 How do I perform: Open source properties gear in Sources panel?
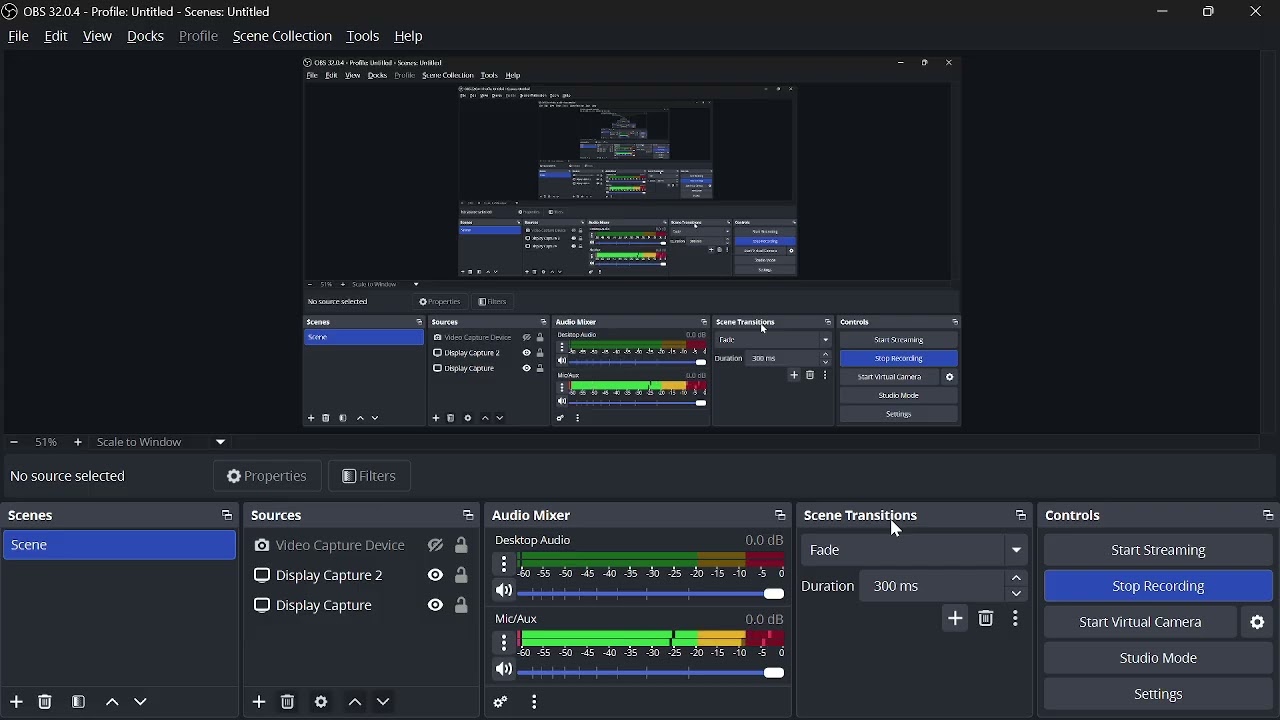[x=321, y=703]
